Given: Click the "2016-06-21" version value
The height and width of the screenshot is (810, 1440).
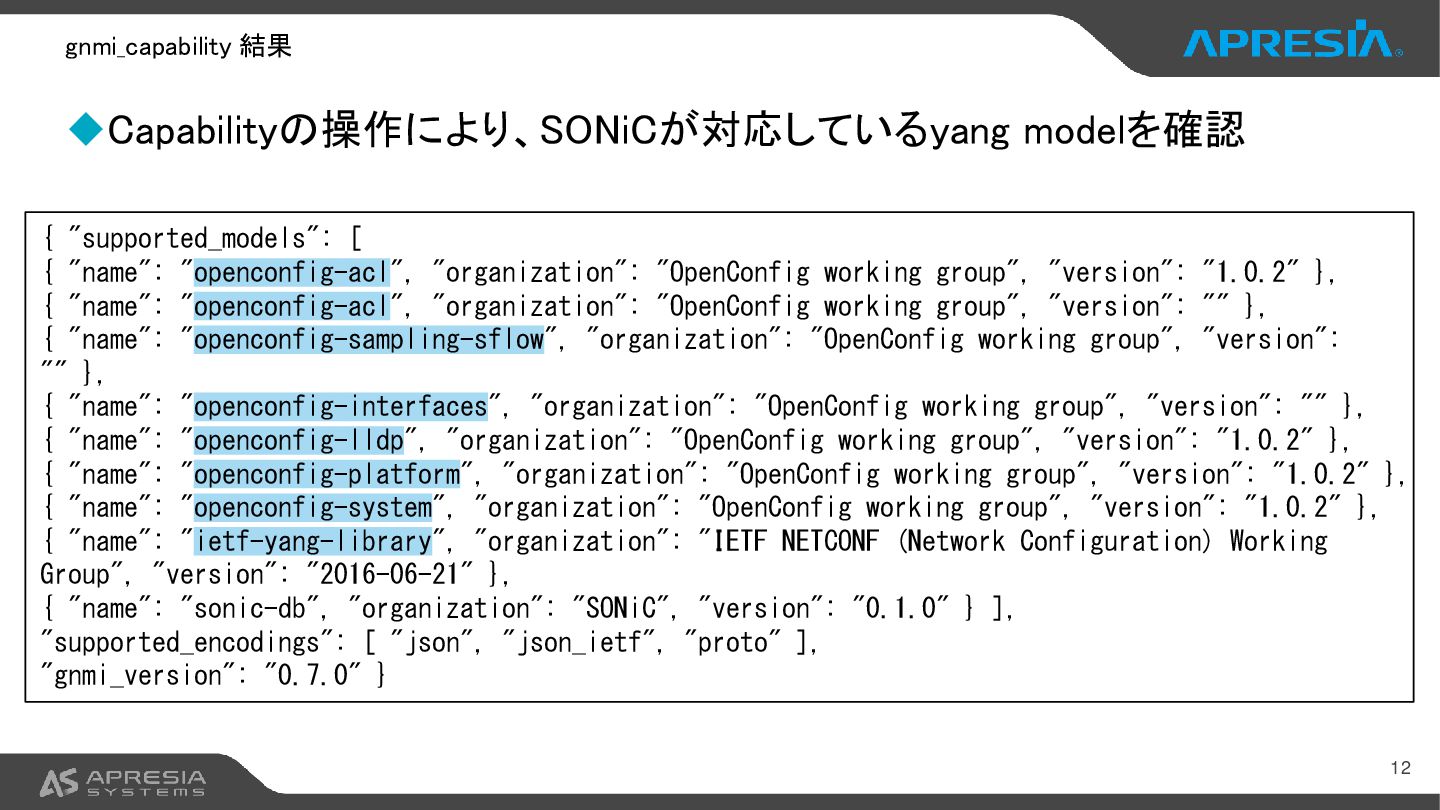Looking at the screenshot, I should [x=392, y=575].
